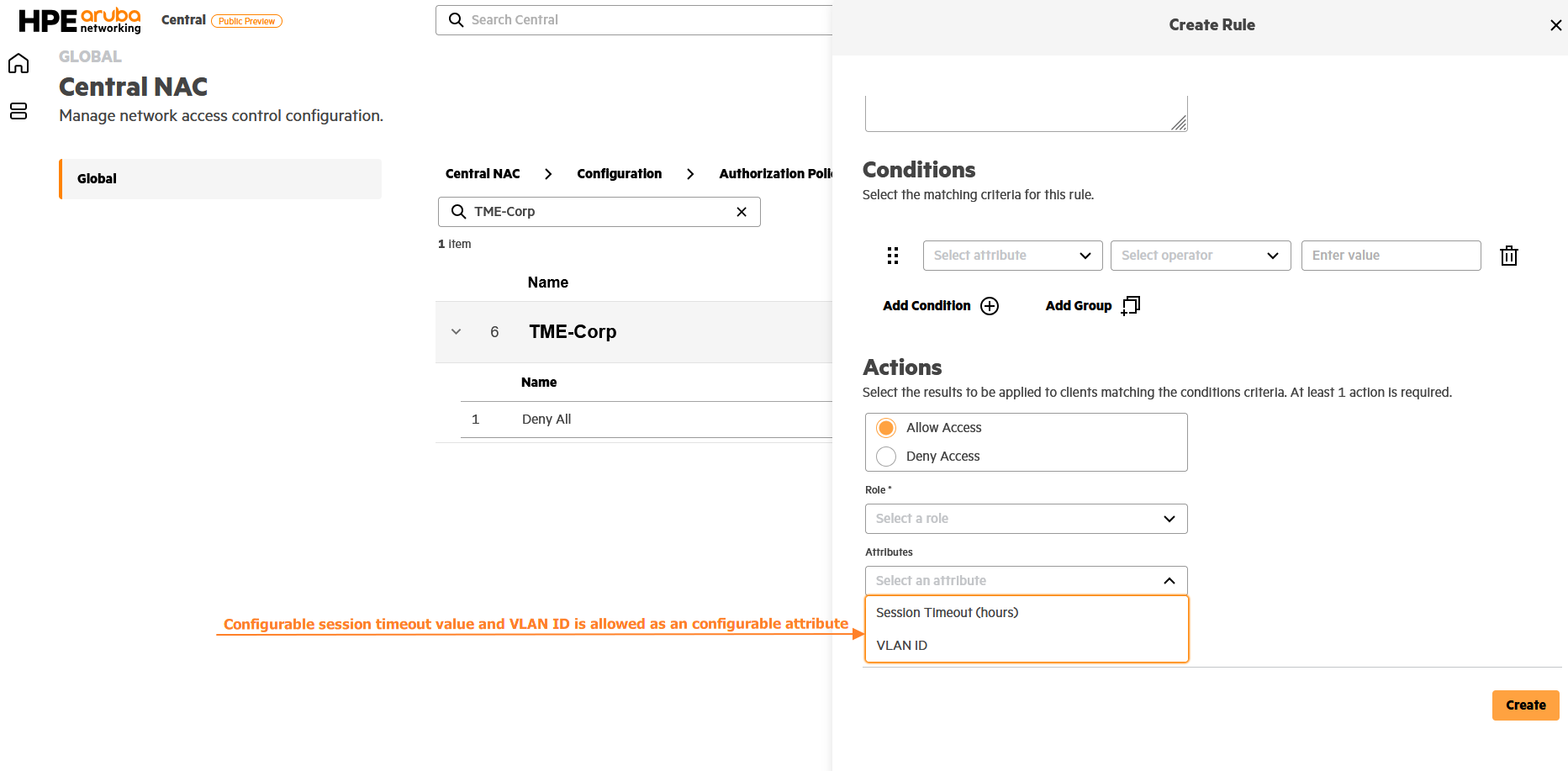1568x771 pixels.
Task: Click the description text area
Action: pyautogui.click(x=1026, y=114)
